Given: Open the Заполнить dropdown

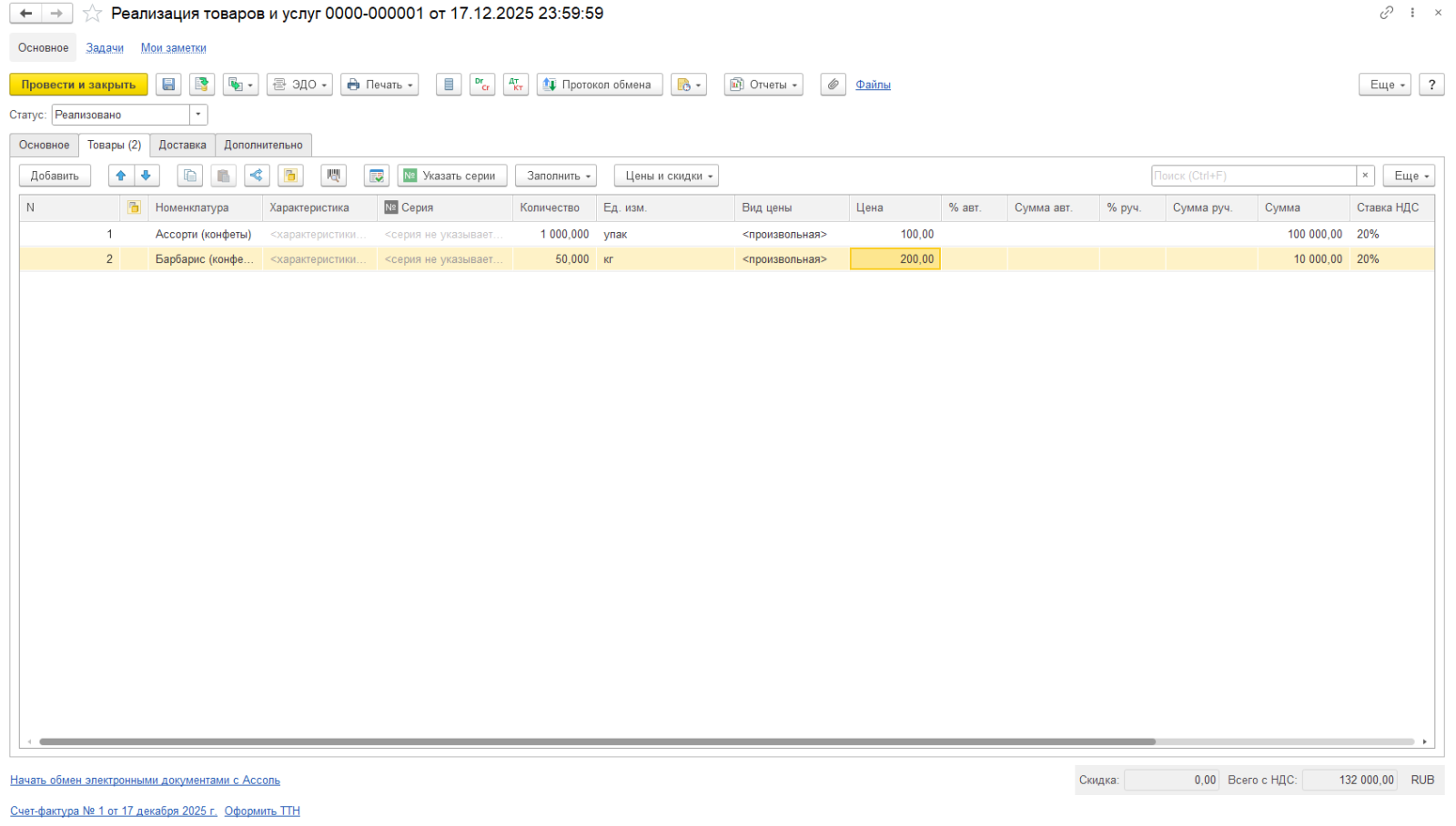Looking at the screenshot, I should [x=555, y=176].
